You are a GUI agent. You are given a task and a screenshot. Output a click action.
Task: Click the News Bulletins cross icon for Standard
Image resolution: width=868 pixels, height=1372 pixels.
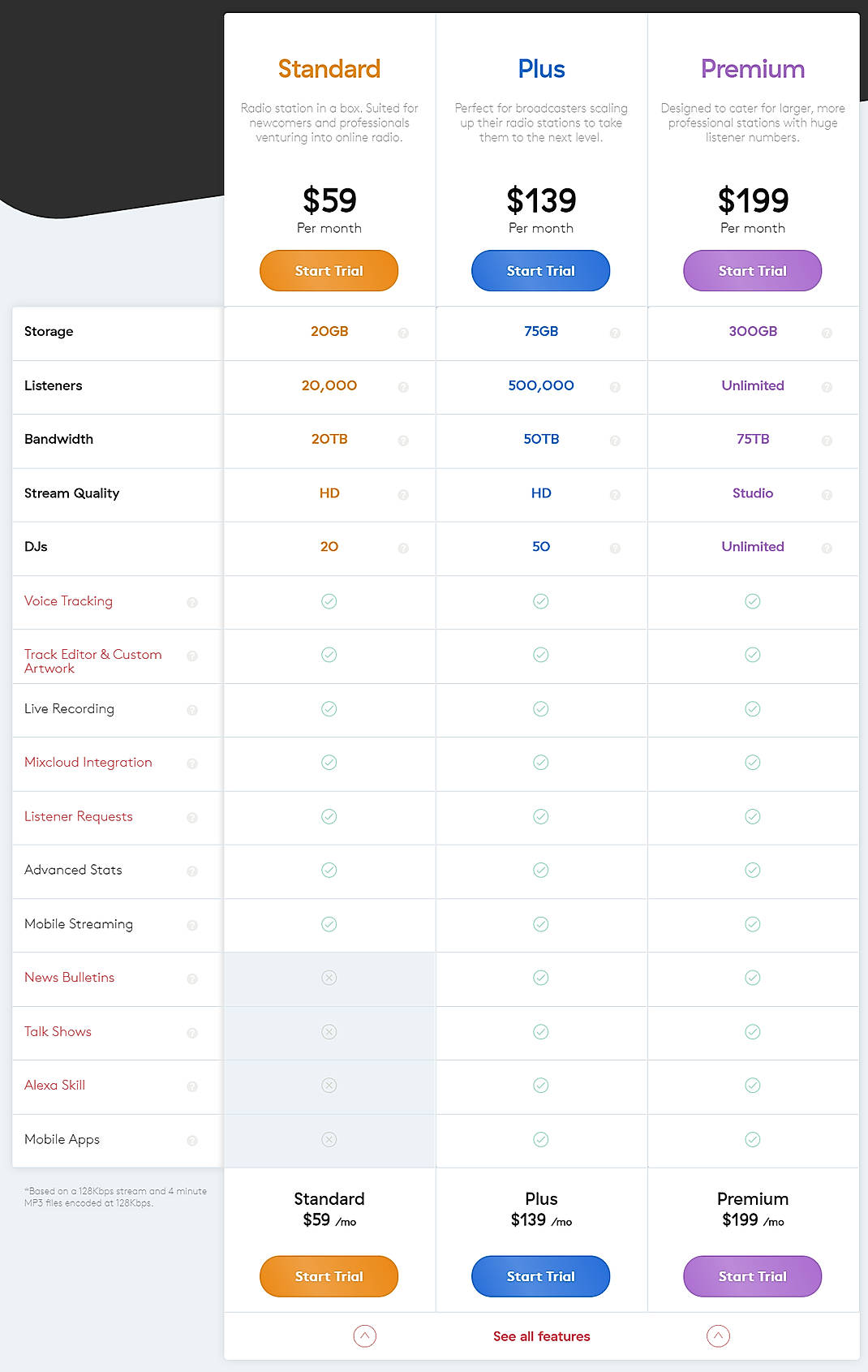[x=329, y=978]
